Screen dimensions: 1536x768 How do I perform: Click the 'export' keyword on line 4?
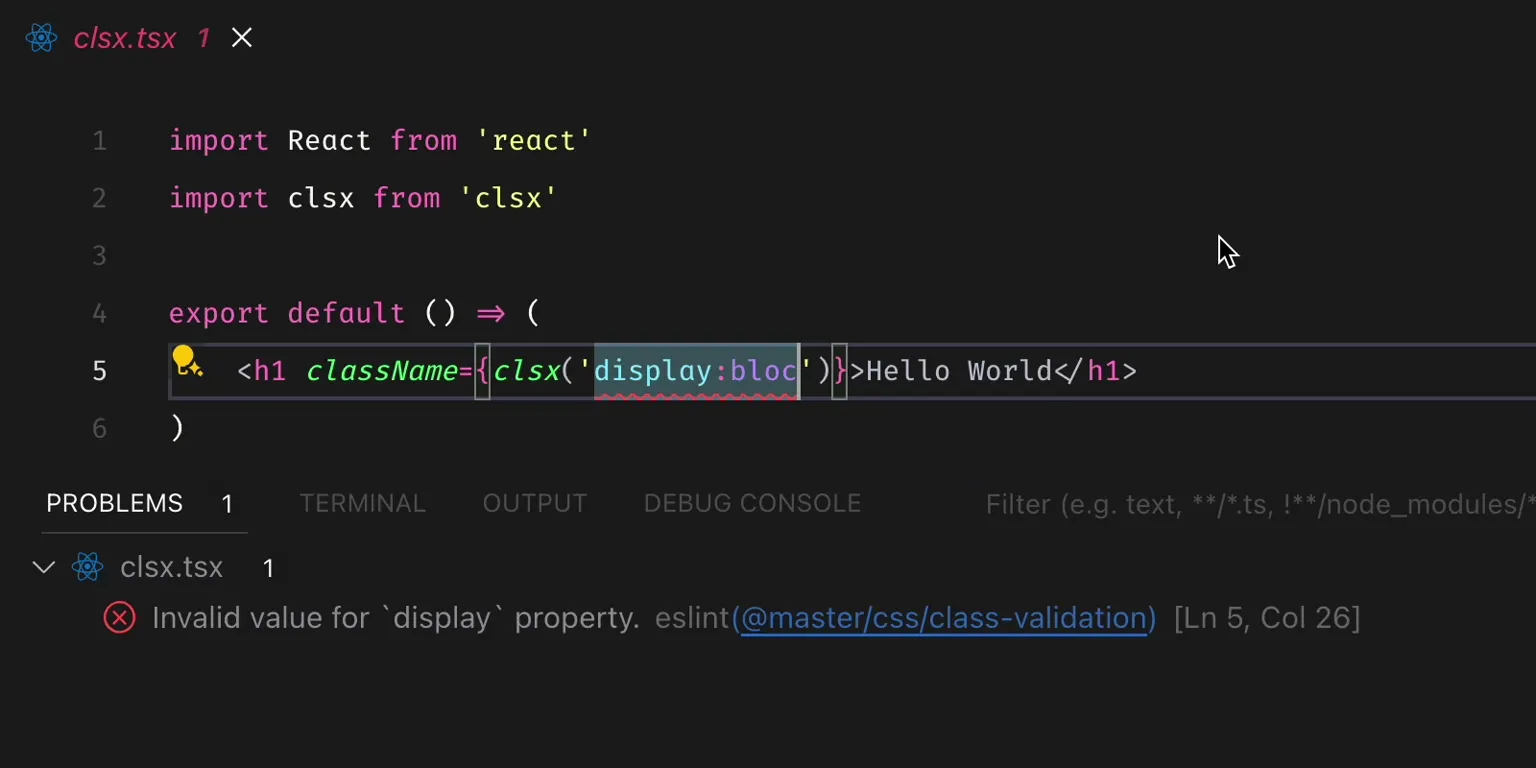tap(219, 314)
